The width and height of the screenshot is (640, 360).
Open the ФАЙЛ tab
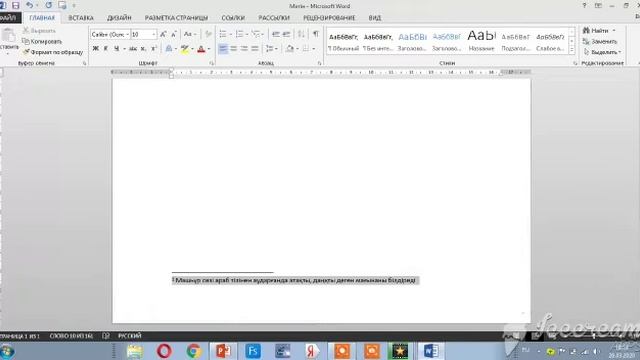point(9,18)
